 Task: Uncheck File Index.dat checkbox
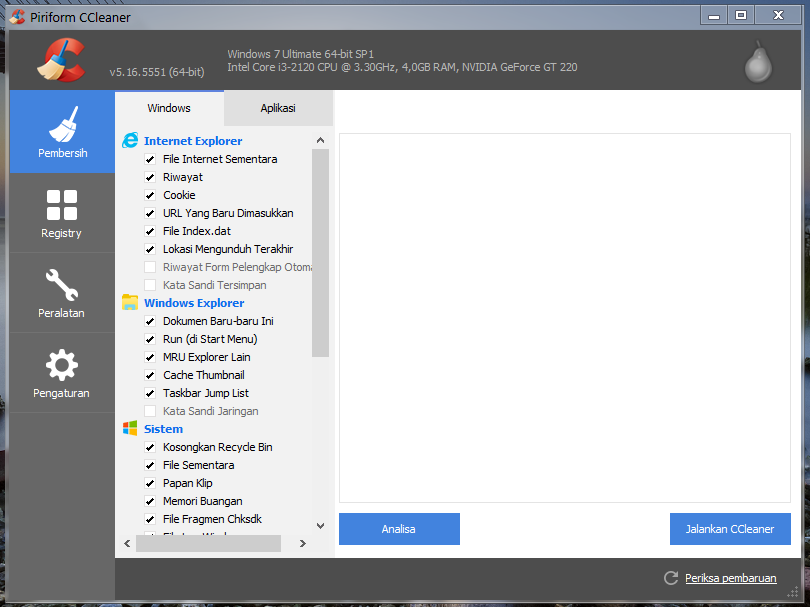click(150, 231)
